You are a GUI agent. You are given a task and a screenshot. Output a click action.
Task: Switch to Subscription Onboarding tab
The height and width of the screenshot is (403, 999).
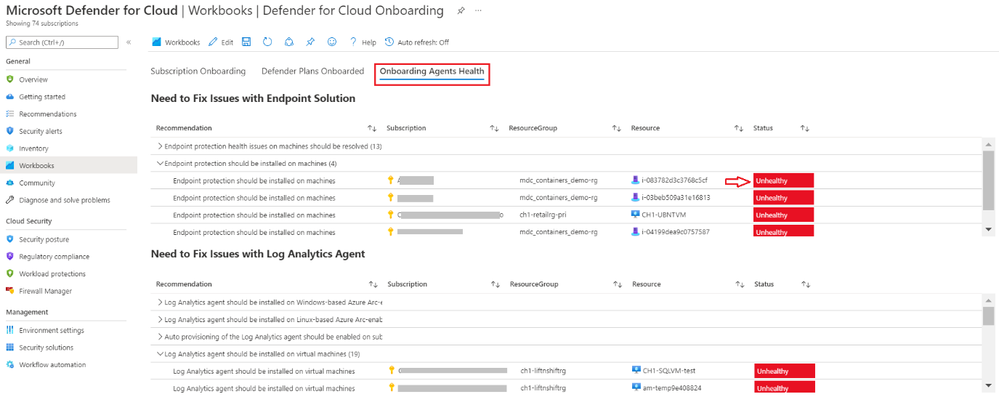click(198, 71)
